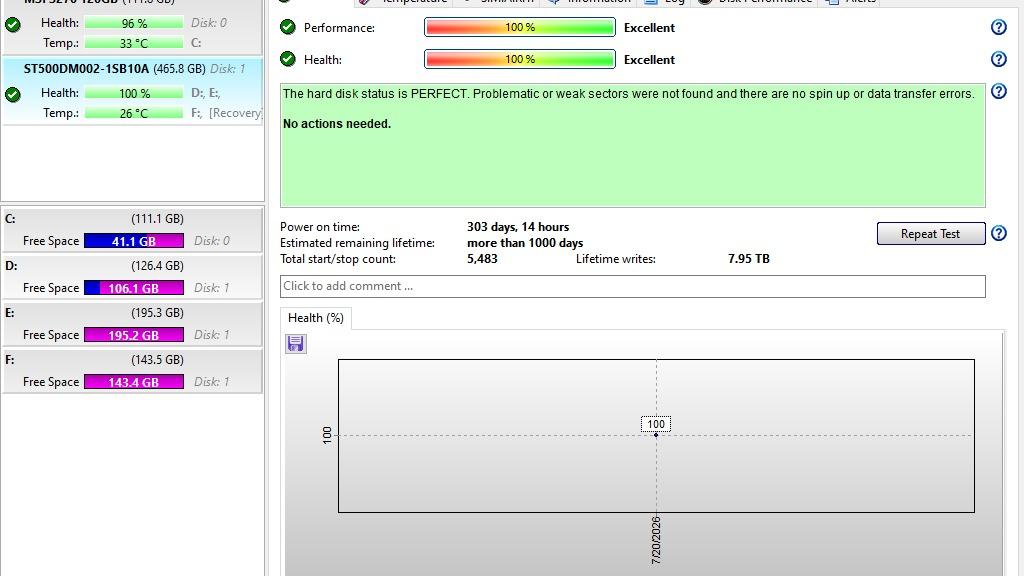Image resolution: width=1024 pixels, height=576 pixels.
Task: Open help for the Performance rating
Action: (x=999, y=27)
